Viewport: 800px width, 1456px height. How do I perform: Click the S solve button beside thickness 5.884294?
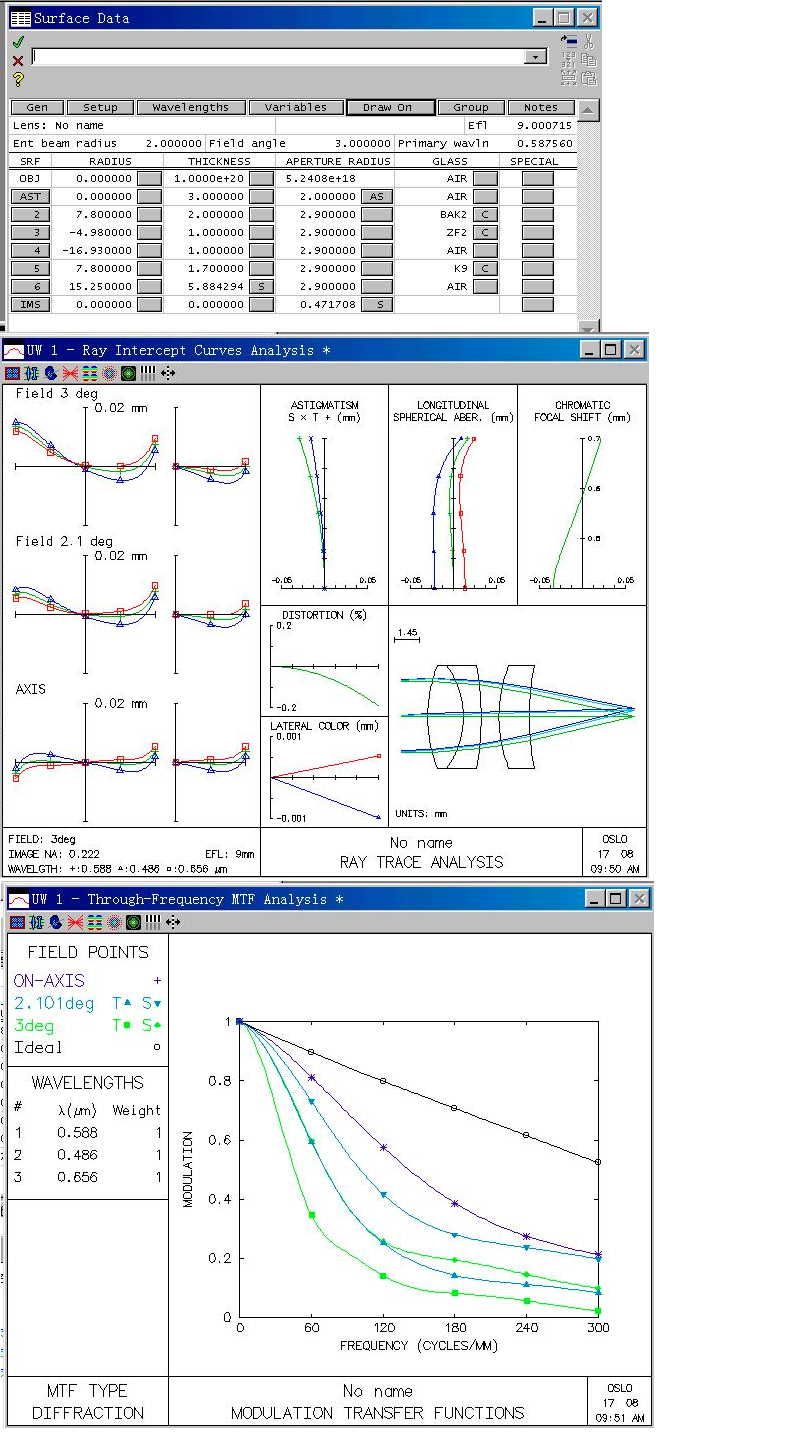point(261,286)
